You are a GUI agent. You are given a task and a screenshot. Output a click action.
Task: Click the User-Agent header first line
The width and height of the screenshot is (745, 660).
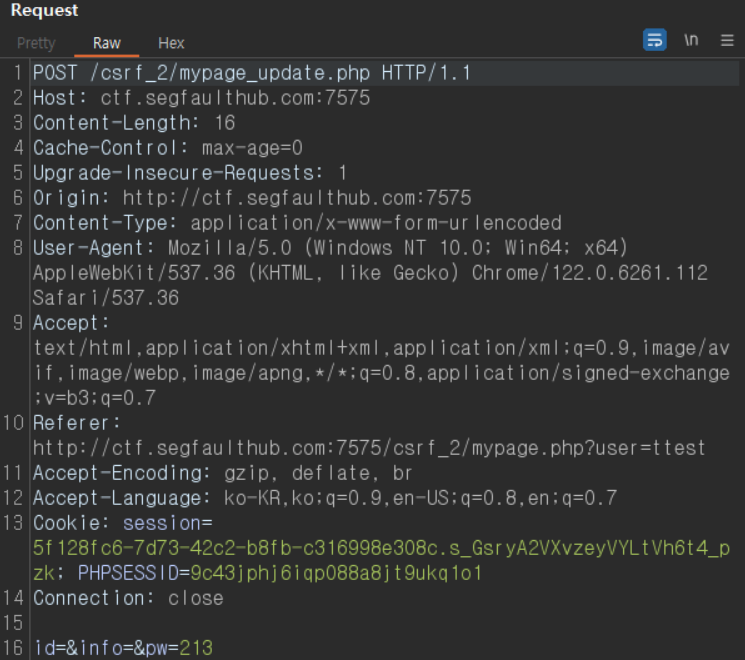point(330,248)
